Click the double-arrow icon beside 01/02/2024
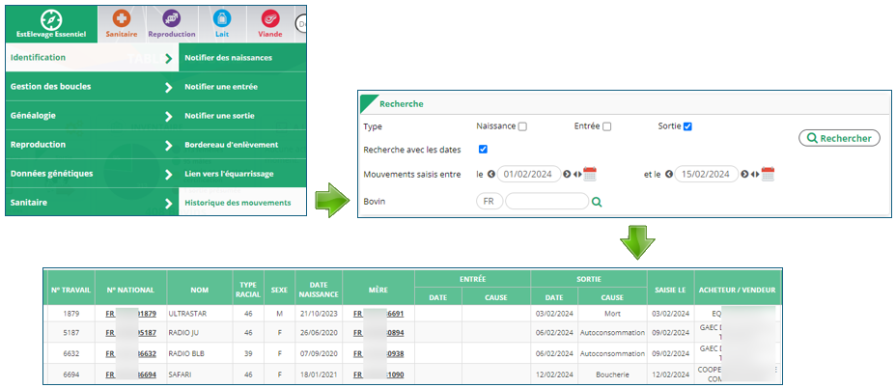The width and height of the screenshot is (896, 388). (577, 174)
